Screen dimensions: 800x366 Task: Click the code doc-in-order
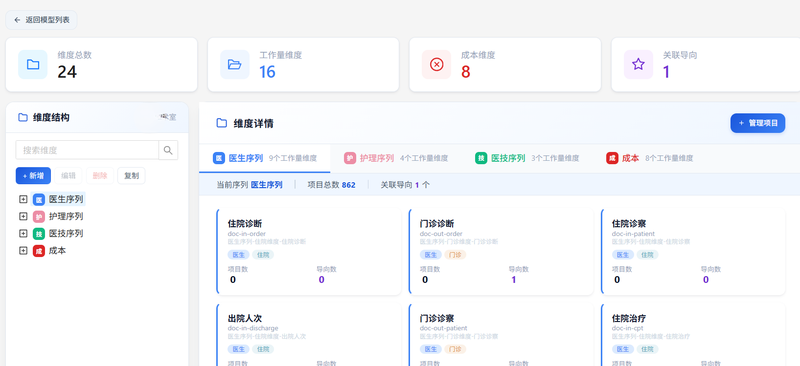[x=247, y=234]
